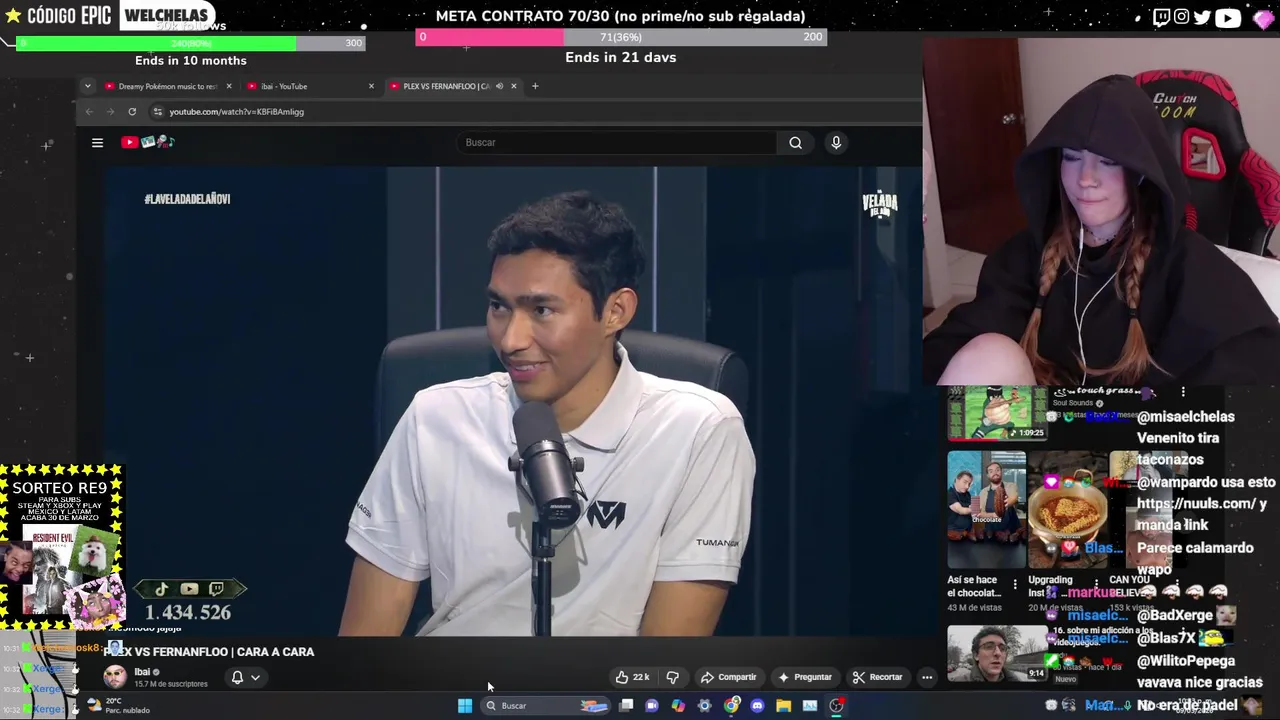Open the Windows Start menu
The width and height of the screenshot is (1280, 720).
tap(465, 706)
